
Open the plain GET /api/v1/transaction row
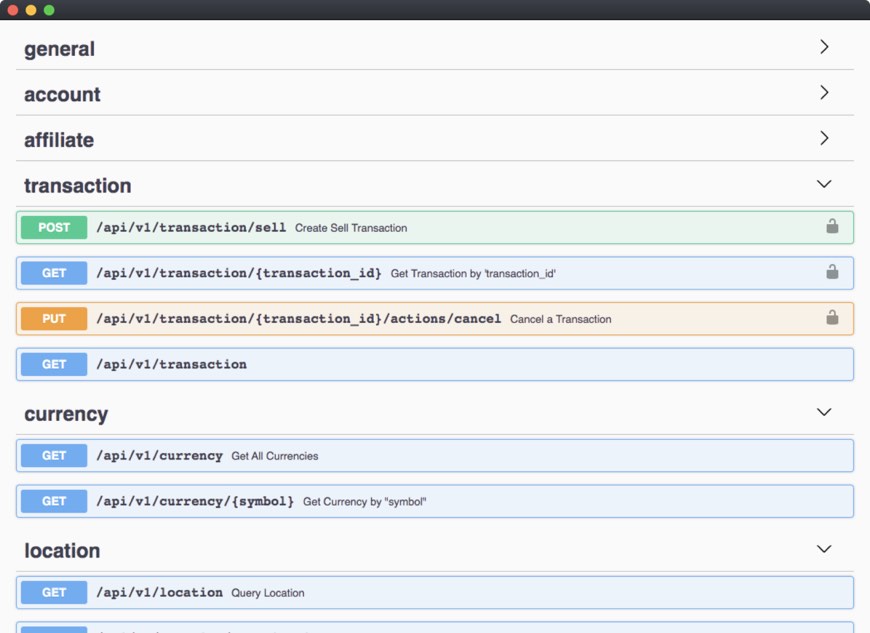click(171, 365)
